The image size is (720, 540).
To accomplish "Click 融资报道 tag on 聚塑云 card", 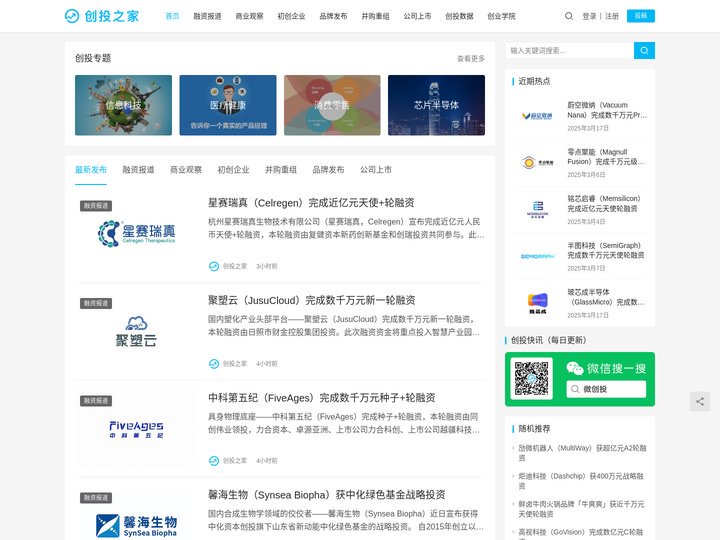I will point(96,303).
